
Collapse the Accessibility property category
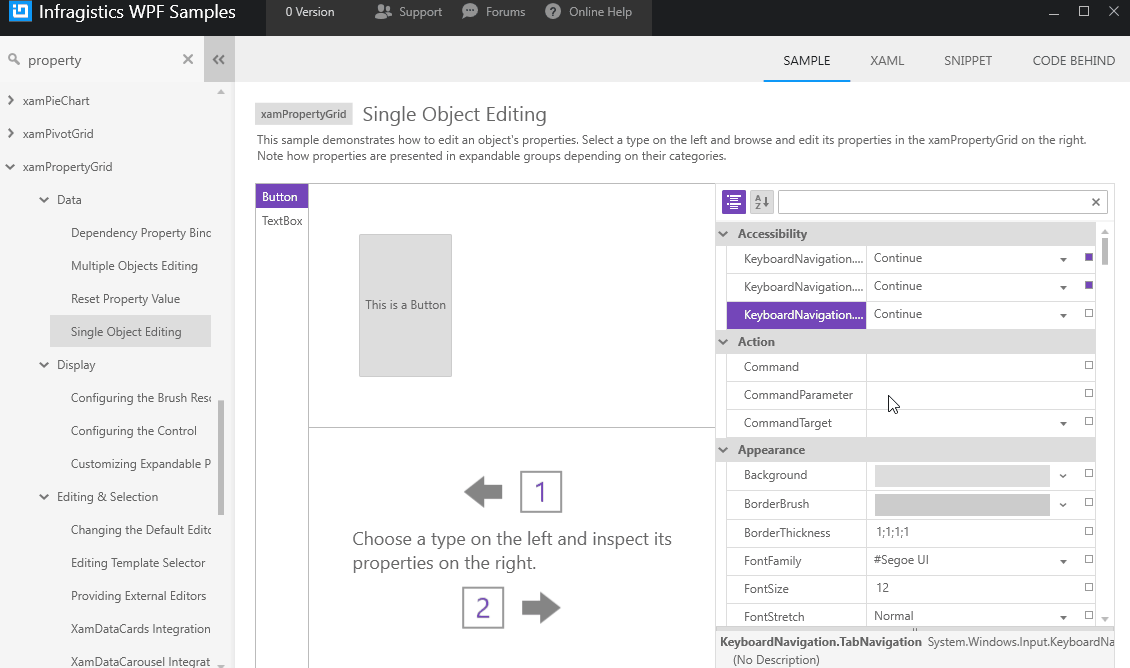723,233
